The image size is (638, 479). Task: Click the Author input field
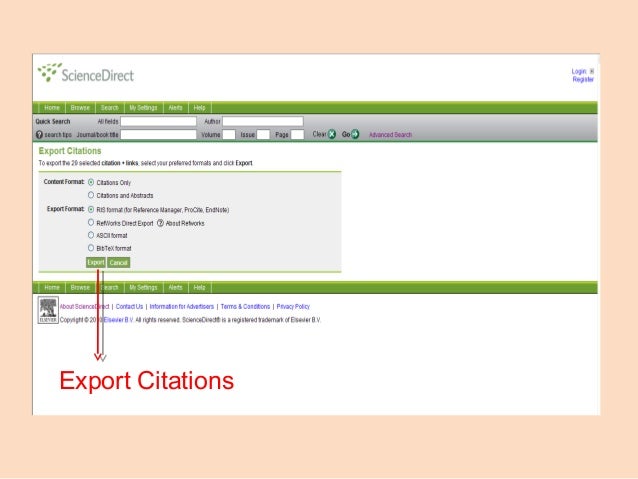tap(263, 121)
